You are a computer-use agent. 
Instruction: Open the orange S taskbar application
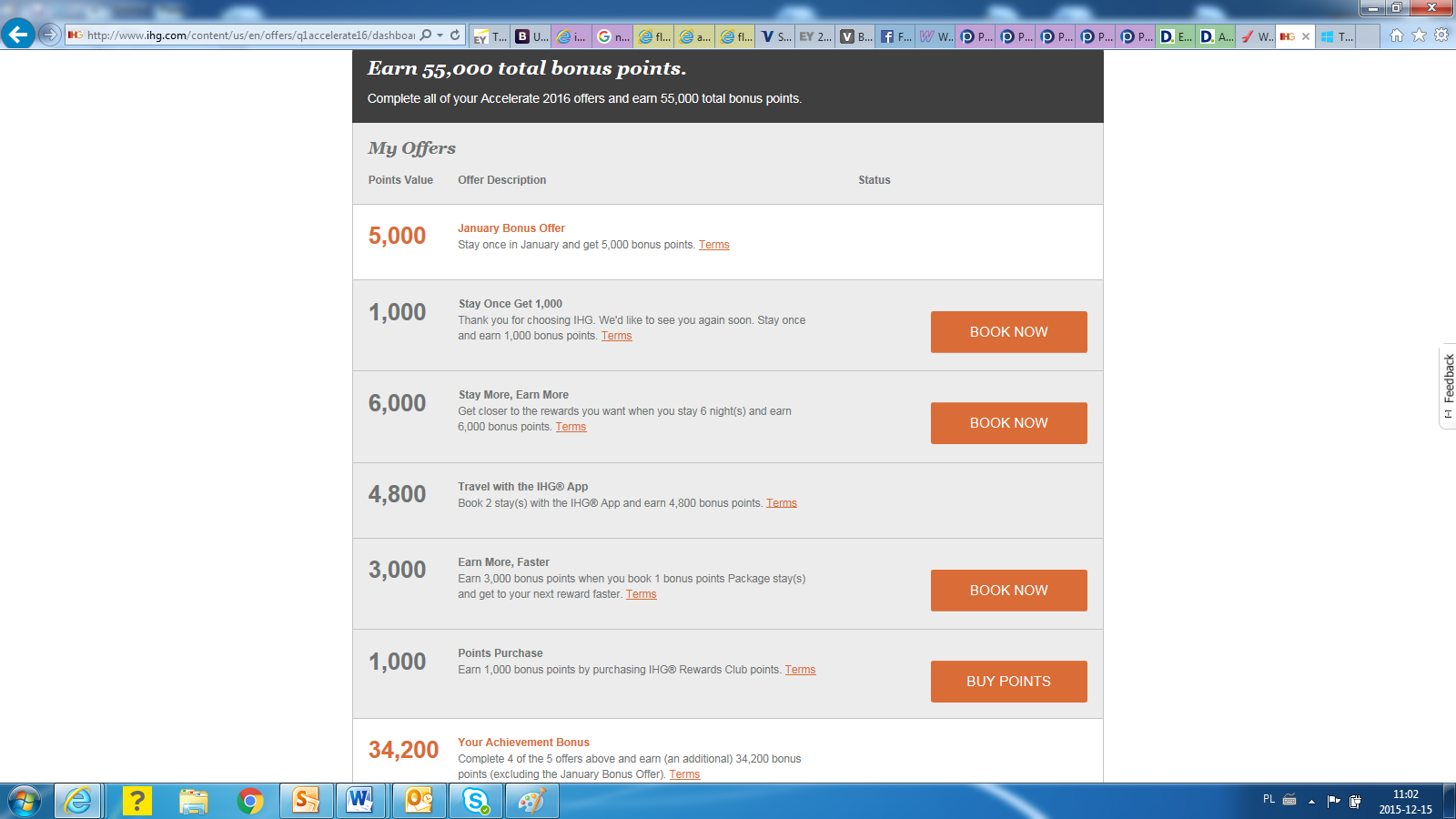point(306,802)
